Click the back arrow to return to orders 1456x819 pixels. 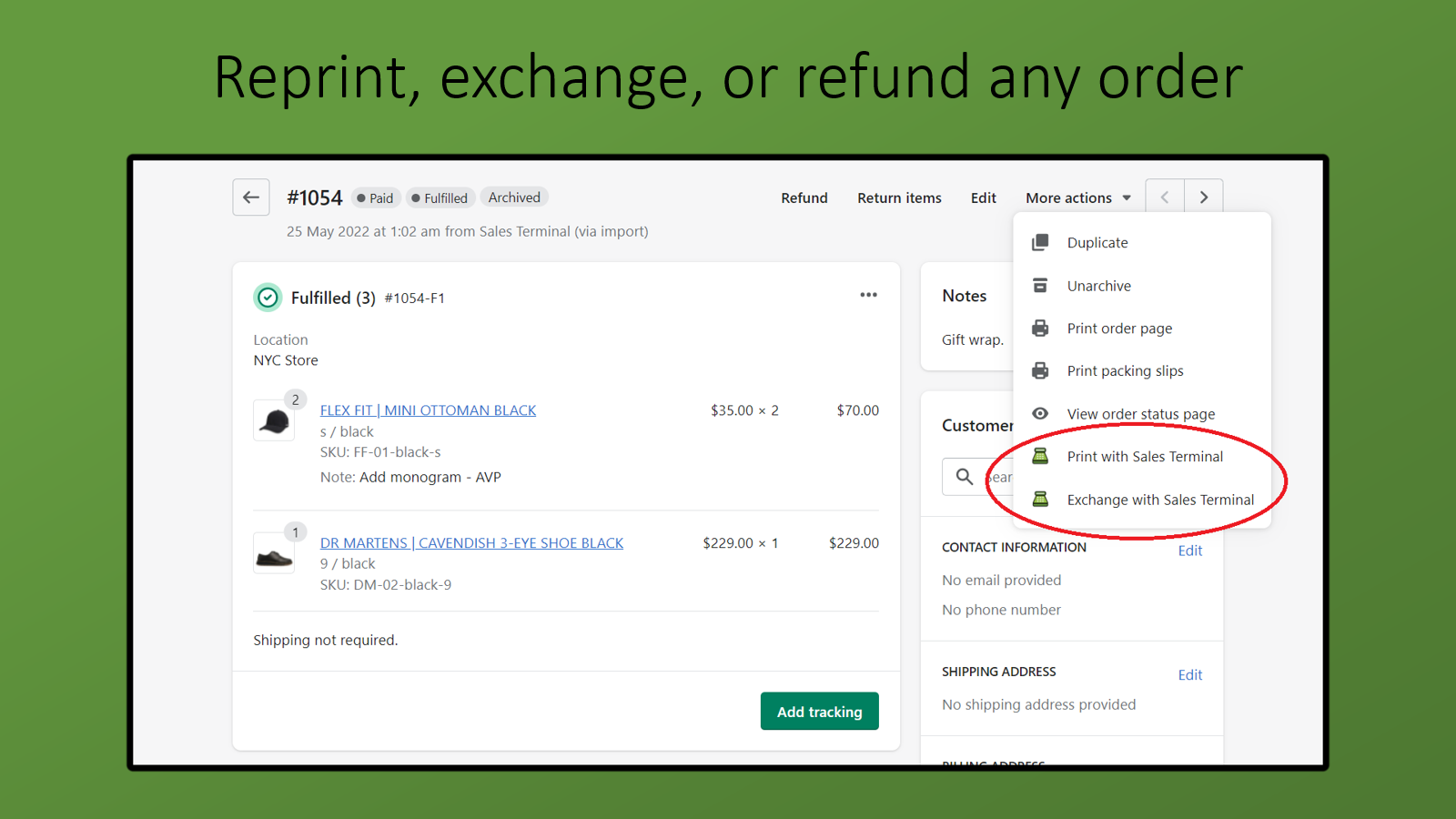point(250,197)
